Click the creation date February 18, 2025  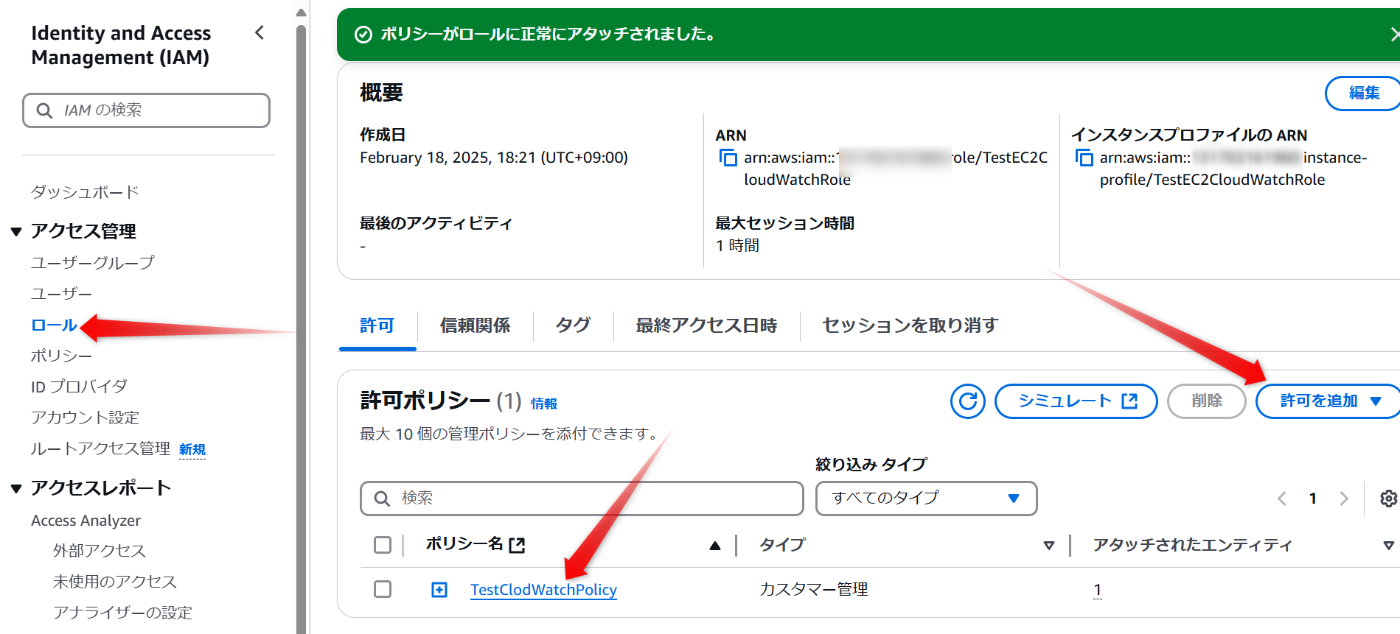494,157
